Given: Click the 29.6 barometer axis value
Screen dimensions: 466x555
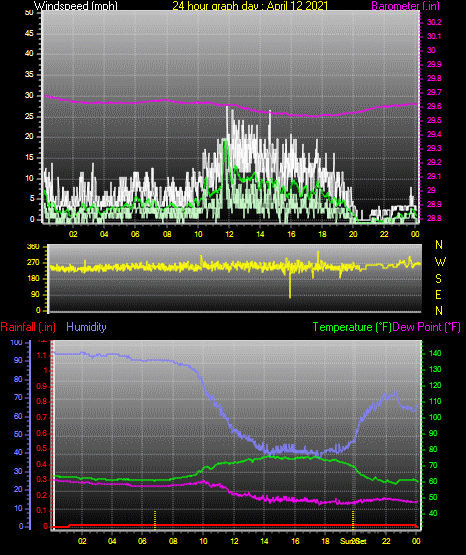Looking at the screenshot, I should (x=434, y=107).
